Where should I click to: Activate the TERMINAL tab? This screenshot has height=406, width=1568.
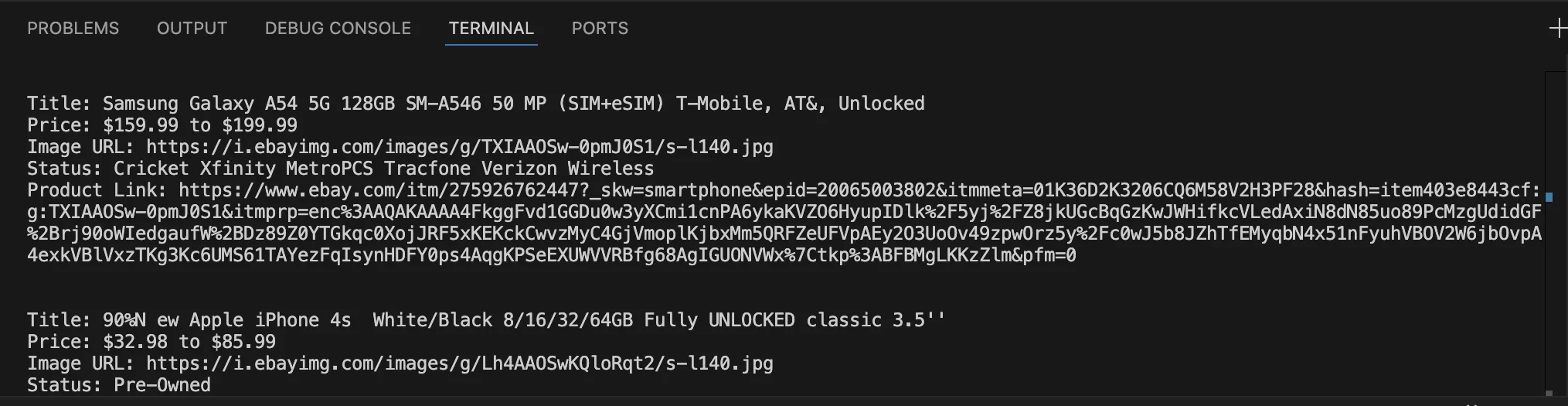pos(491,29)
